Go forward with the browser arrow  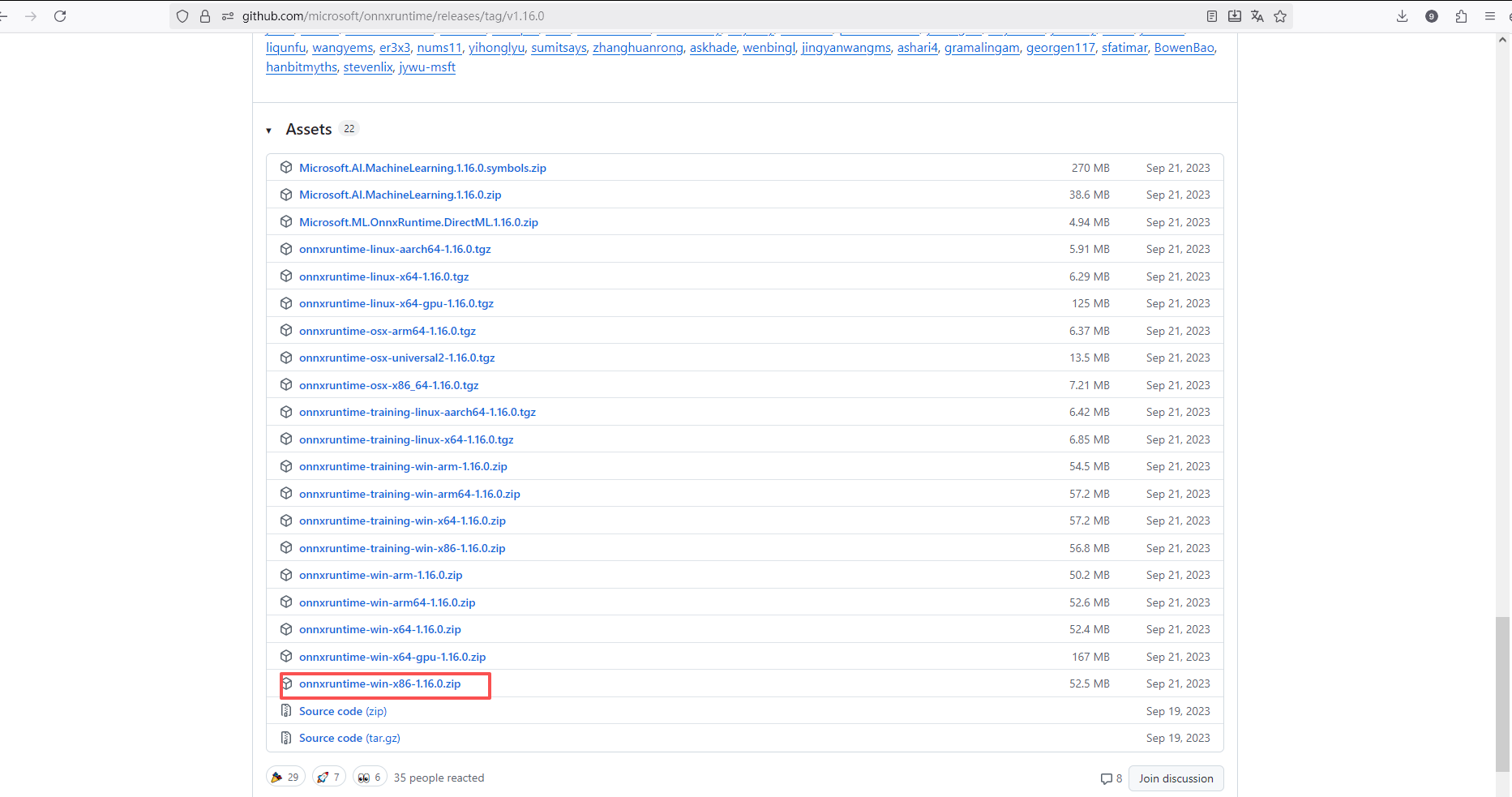pos(31,16)
